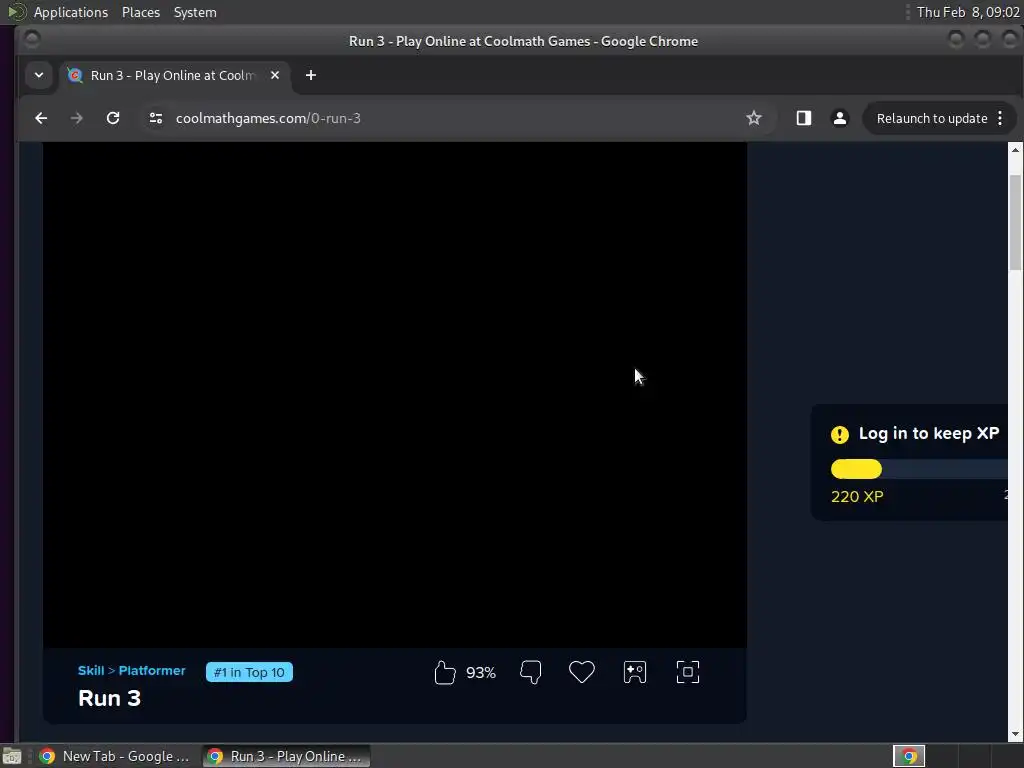Click the yellow XP progress bar
The image size is (1024, 768).
click(856, 469)
